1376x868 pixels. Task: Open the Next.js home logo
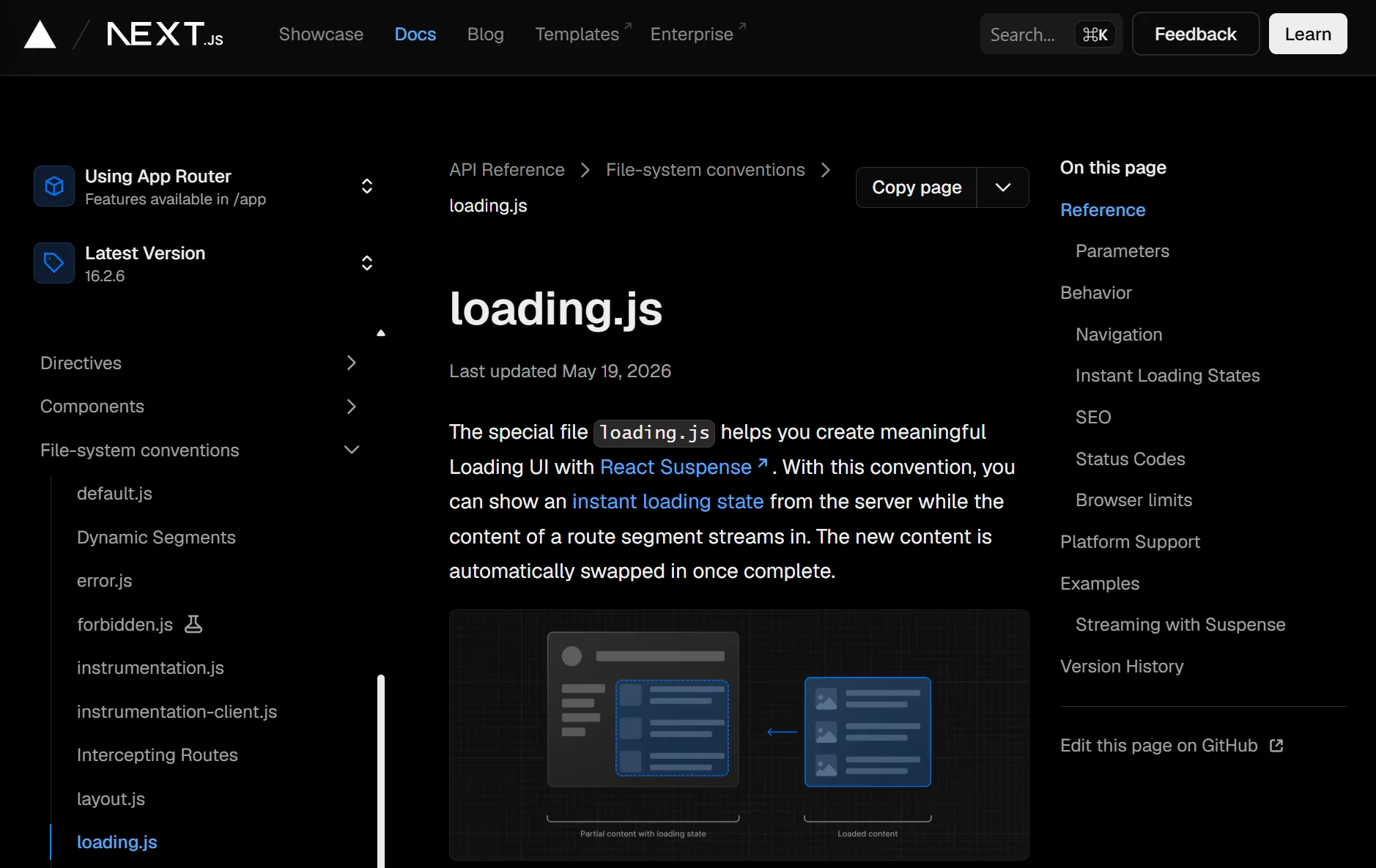(165, 34)
